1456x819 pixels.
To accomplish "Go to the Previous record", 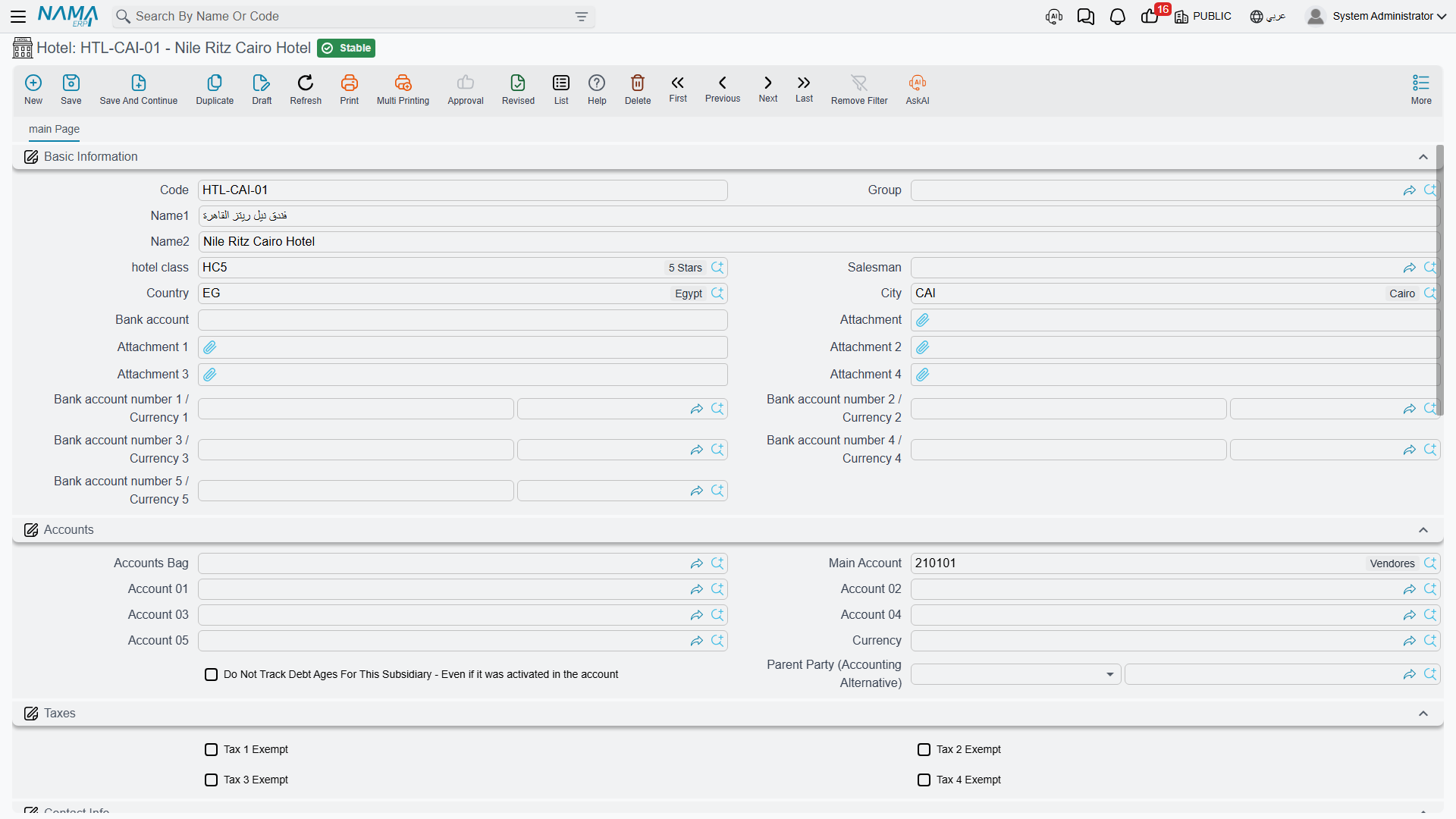I will click(723, 88).
